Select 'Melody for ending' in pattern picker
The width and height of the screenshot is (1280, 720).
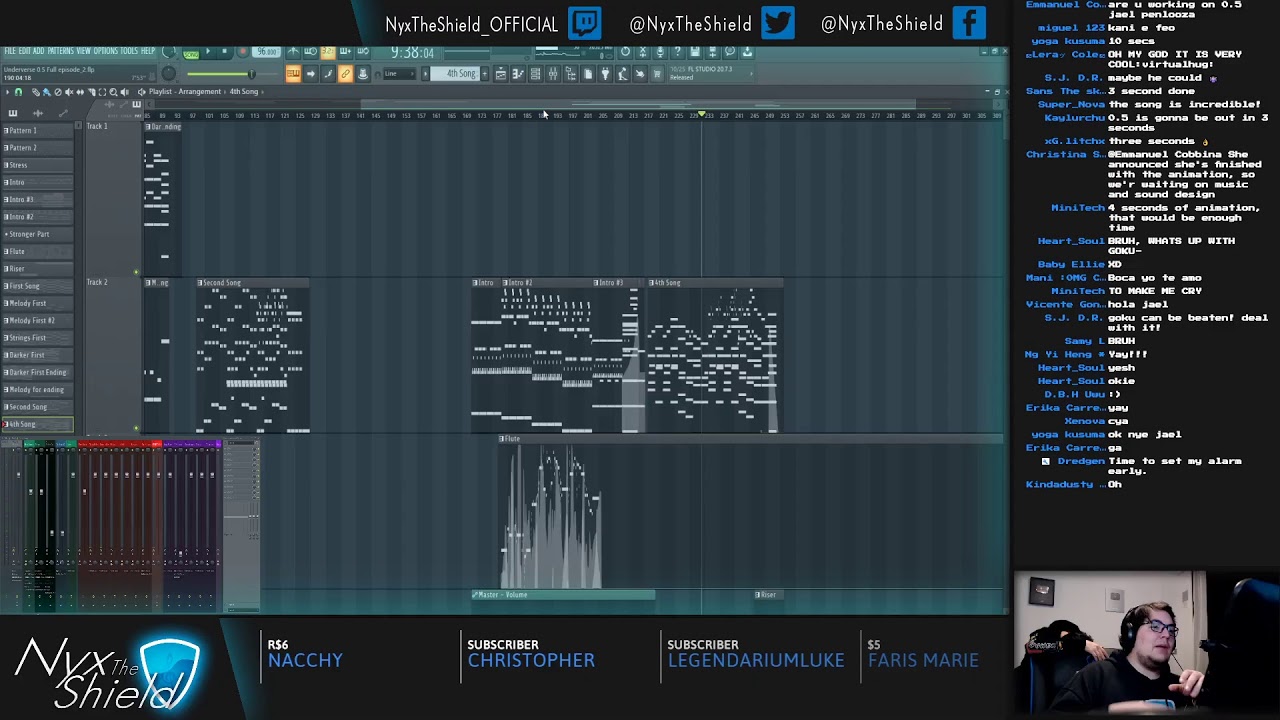point(37,389)
